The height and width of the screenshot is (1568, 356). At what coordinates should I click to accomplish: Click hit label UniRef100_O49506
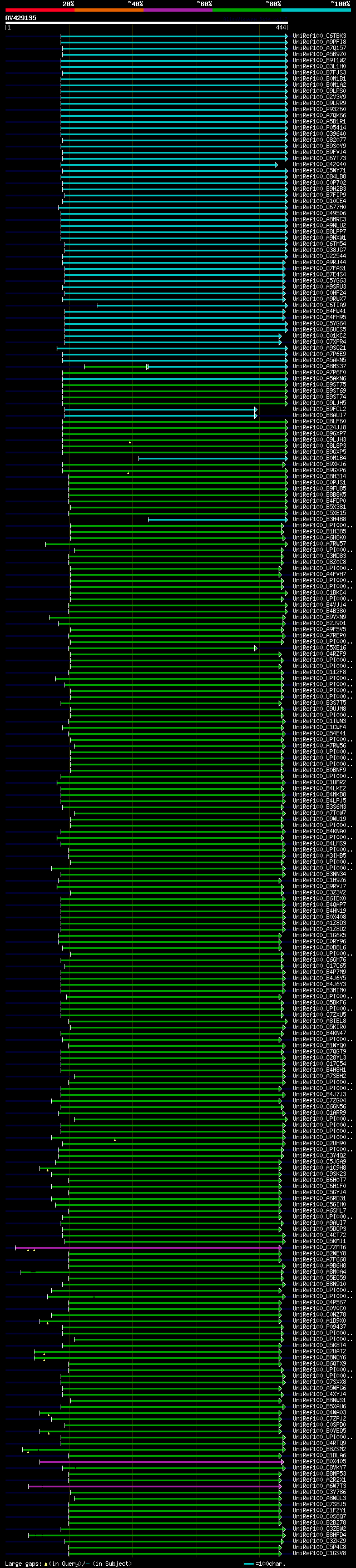click(319, 214)
